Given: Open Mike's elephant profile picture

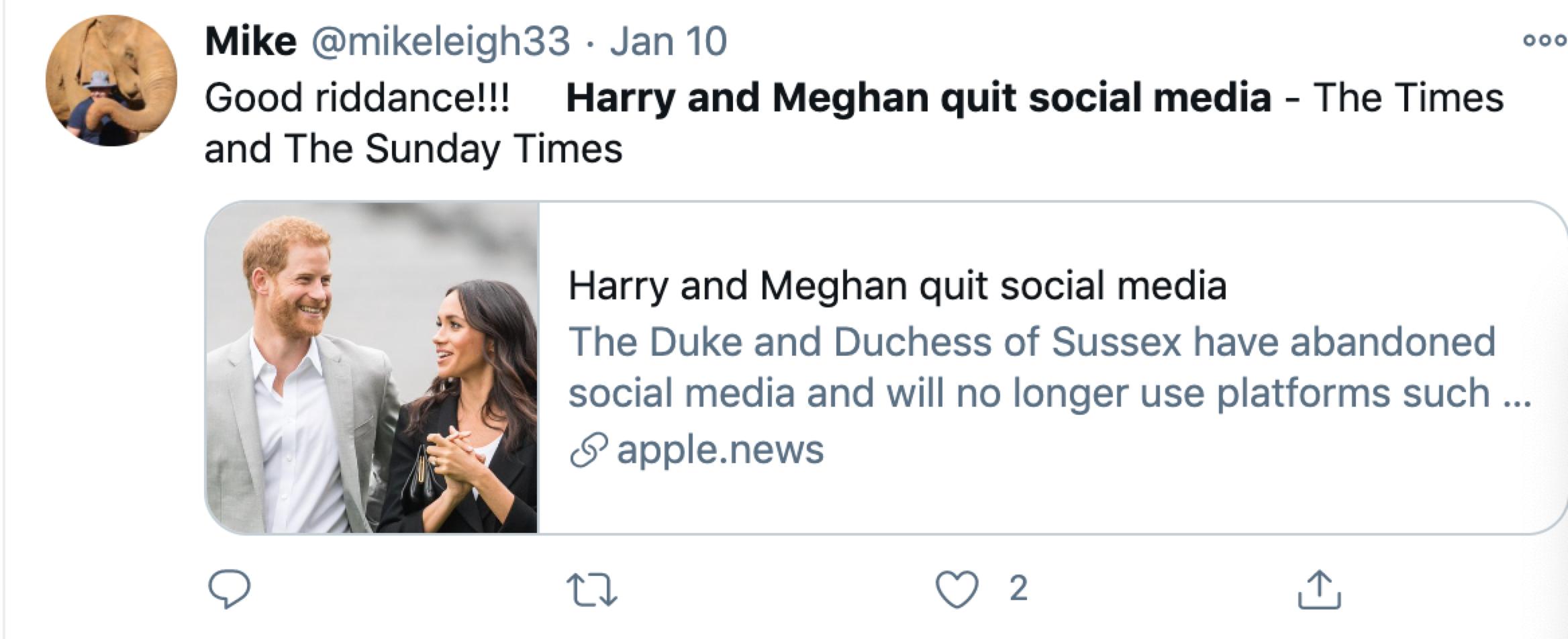Looking at the screenshot, I should coord(111,81).
